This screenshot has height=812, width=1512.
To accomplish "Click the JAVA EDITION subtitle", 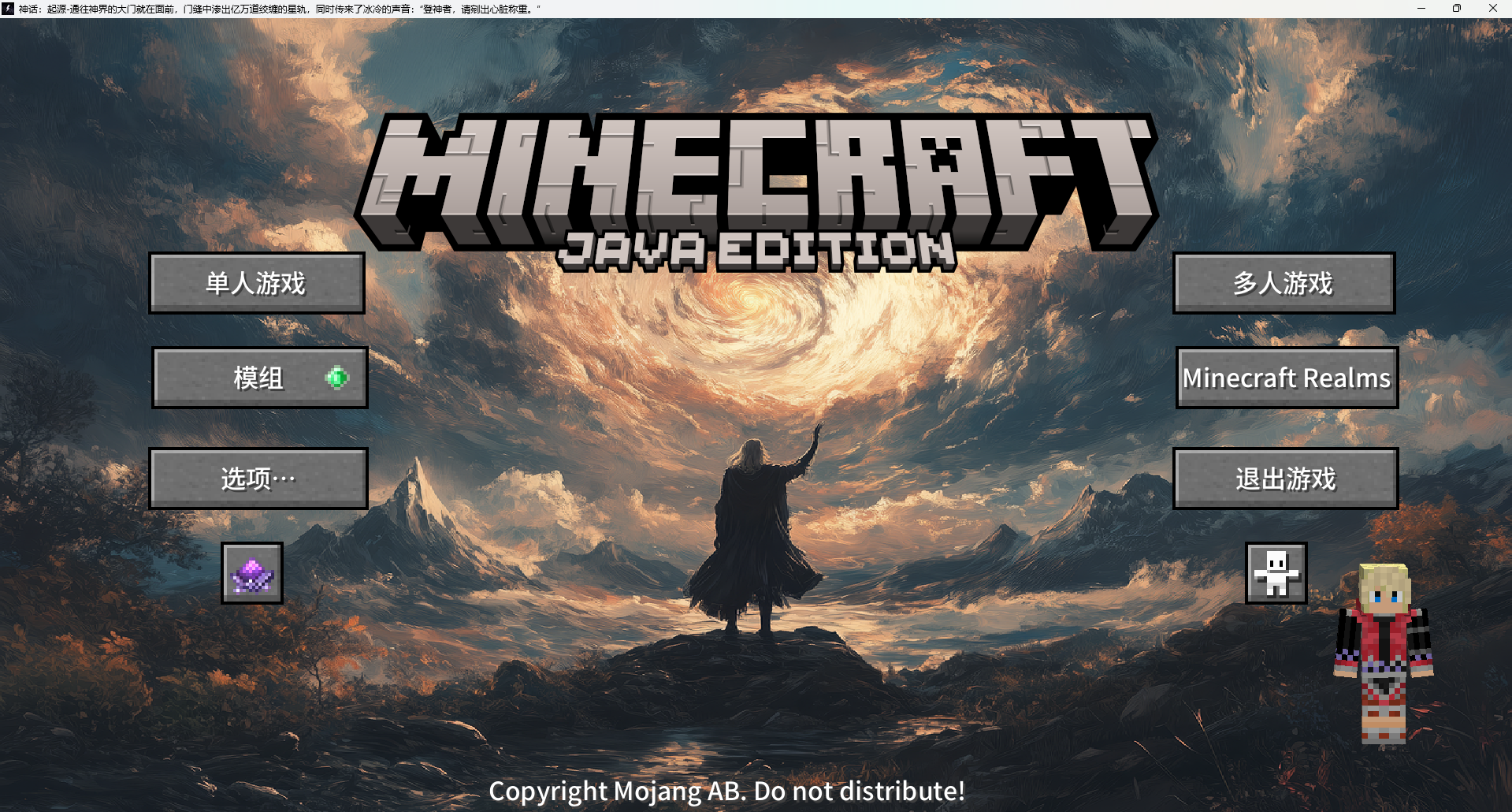I will (x=756, y=251).
